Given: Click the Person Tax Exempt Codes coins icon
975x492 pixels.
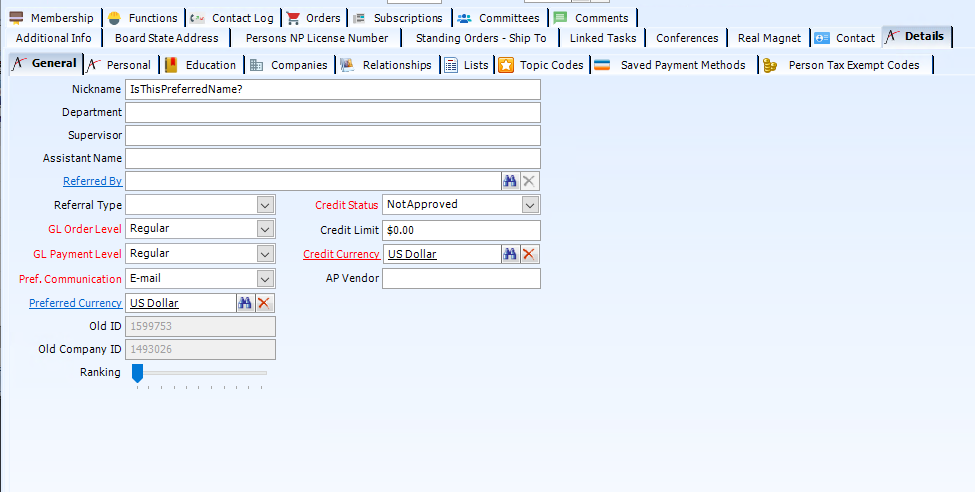Looking at the screenshot, I should (770, 65).
